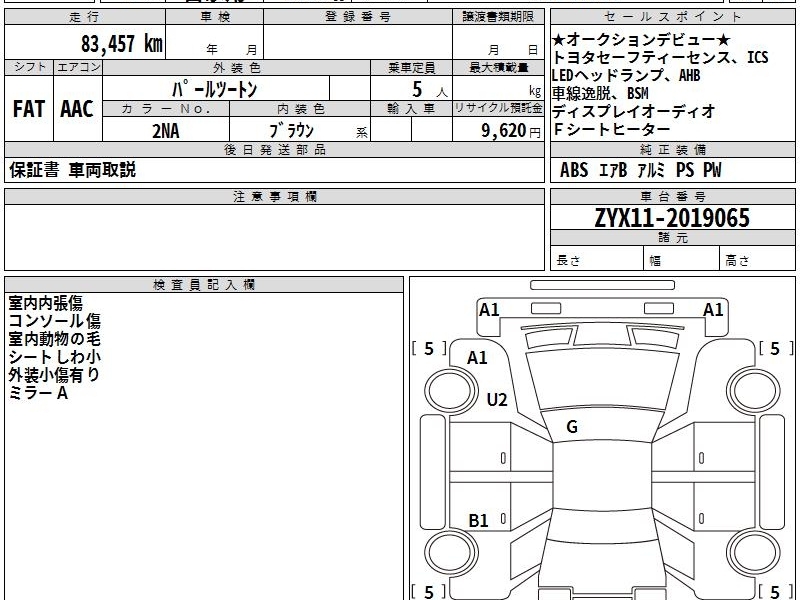Click the kg unit in load cell
The width and height of the screenshot is (800, 600).
[x=535, y=91]
